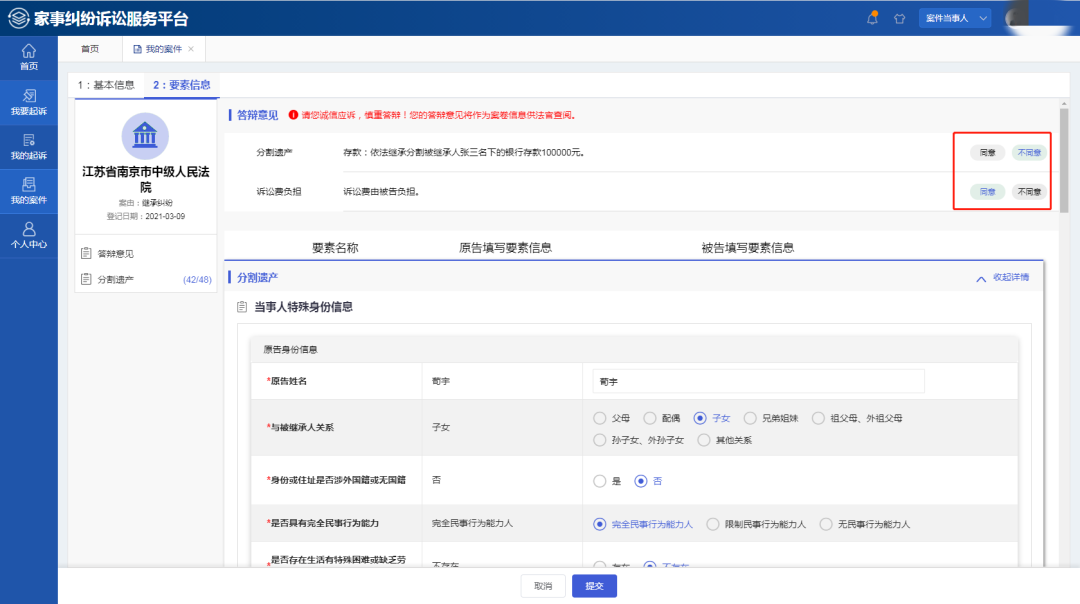Click 同意 for 诉讼费负担
This screenshot has height=604, width=1080.
(x=988, y=191)
